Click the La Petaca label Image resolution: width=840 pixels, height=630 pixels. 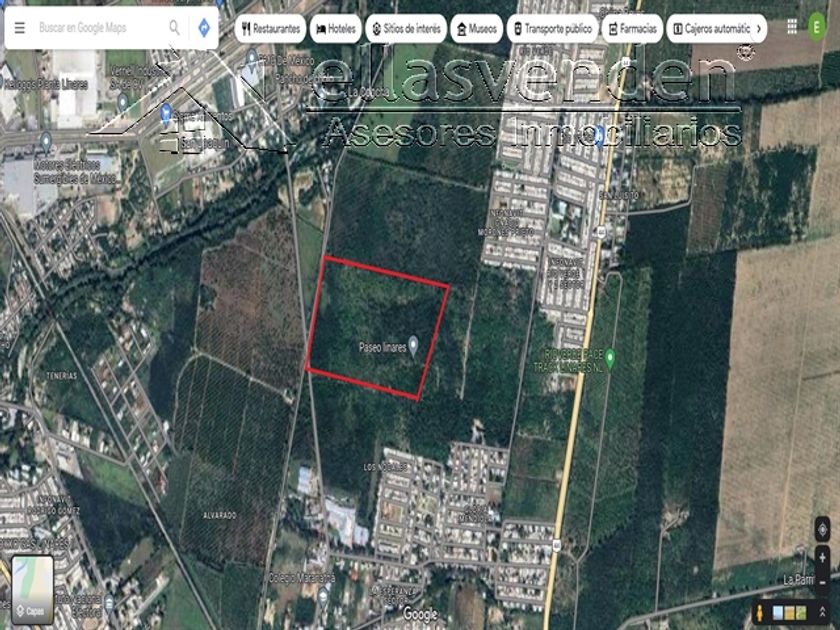click(x=368, y=92)
